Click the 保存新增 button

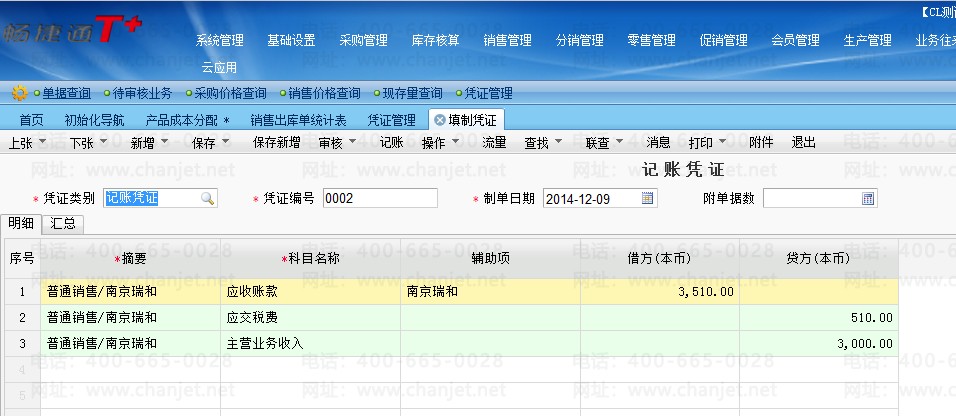coord(276,143)
